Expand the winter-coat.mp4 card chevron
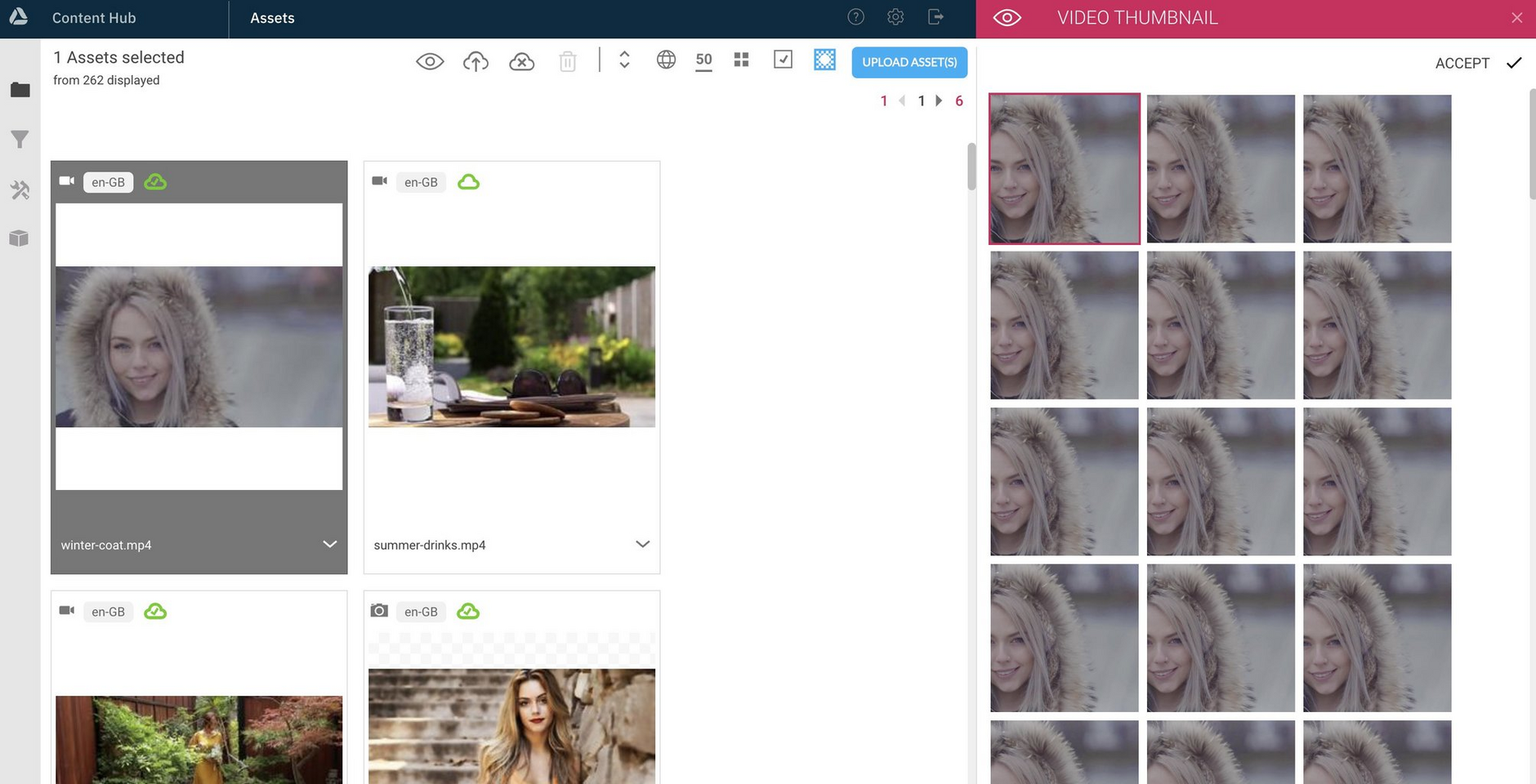This screenshot has width=1536, height=784. [x=329, y=544]
